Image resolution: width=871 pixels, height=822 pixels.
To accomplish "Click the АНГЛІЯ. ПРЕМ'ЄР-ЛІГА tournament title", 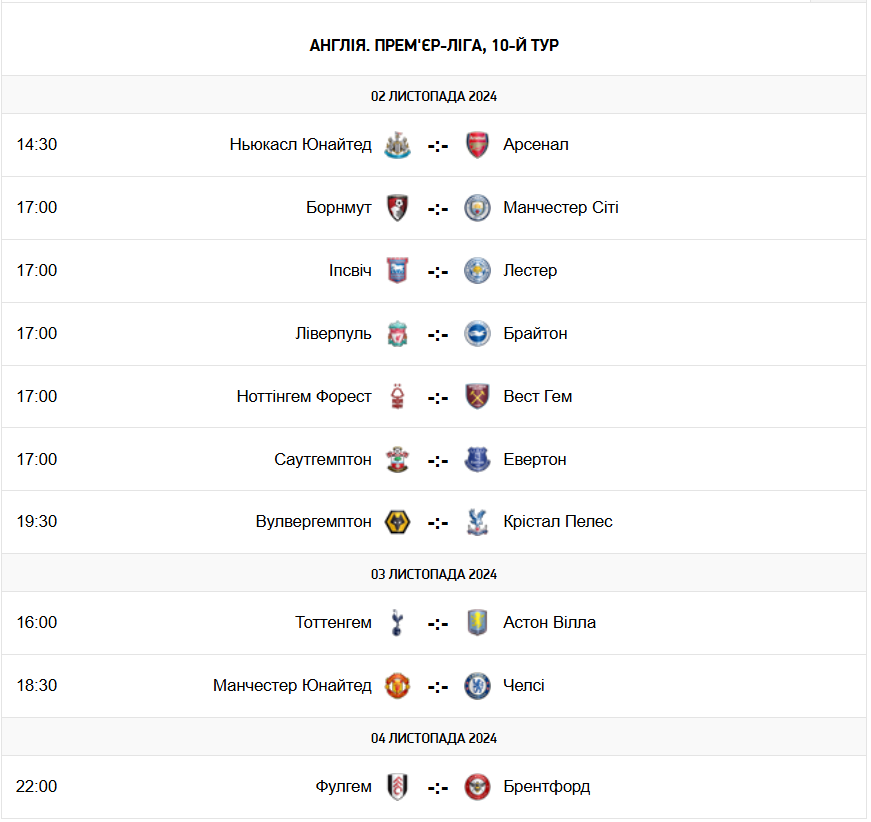I will [x=434, y=46].
